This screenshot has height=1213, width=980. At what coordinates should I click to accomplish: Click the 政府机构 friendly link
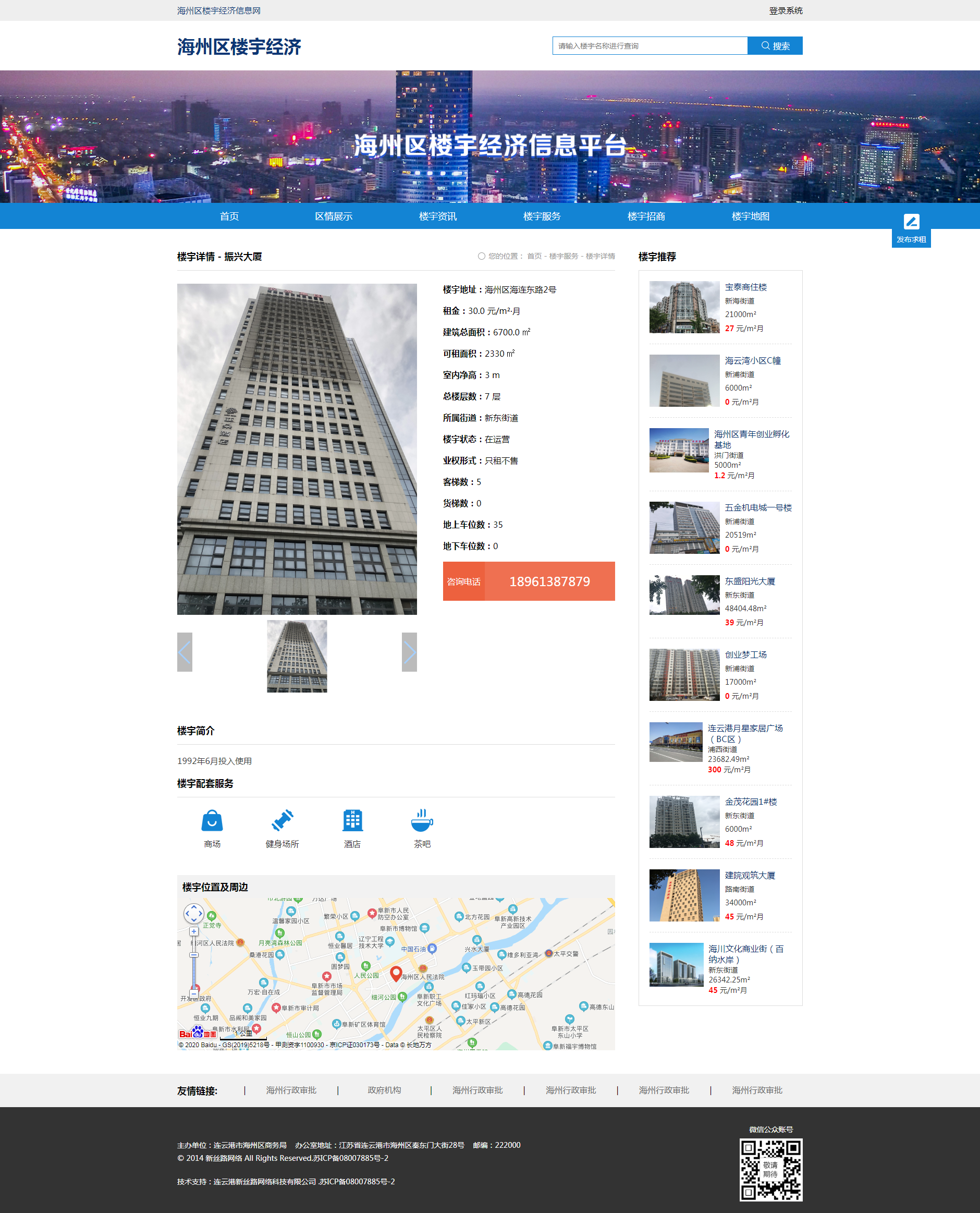[384, 1090]
